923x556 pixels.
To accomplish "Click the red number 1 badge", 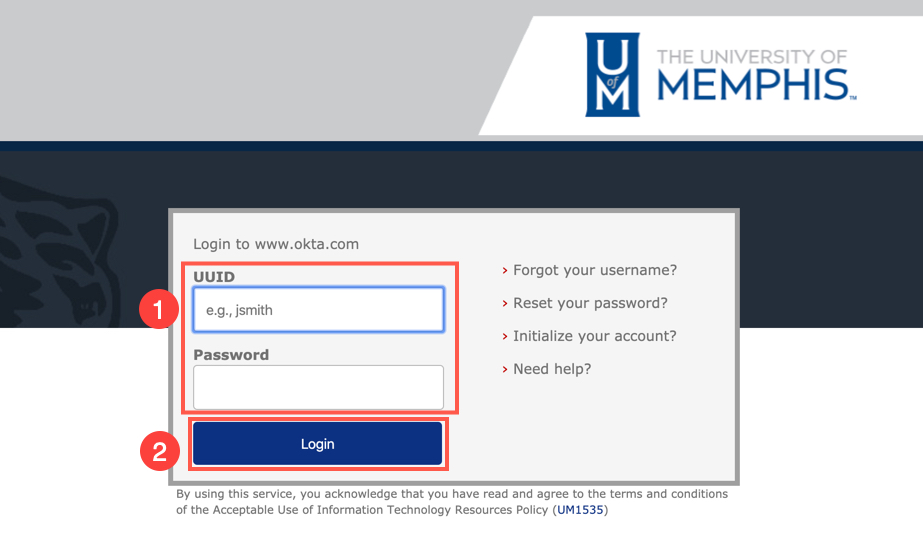I will tap(157, 310).
